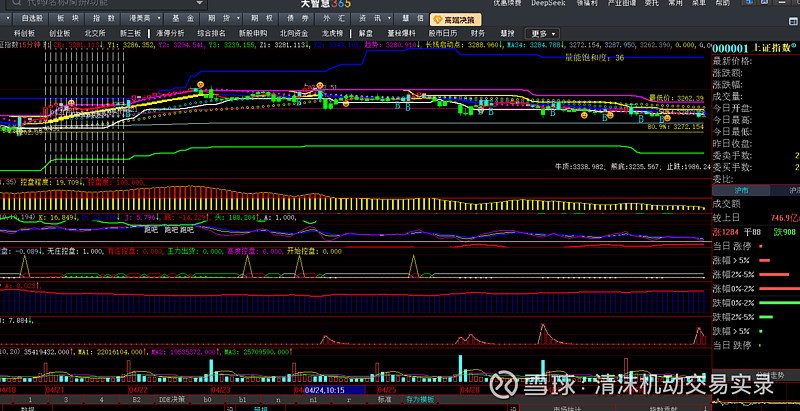Switch to the 科创板 tab
Screen dimensions: 800x411
point(24,33)
